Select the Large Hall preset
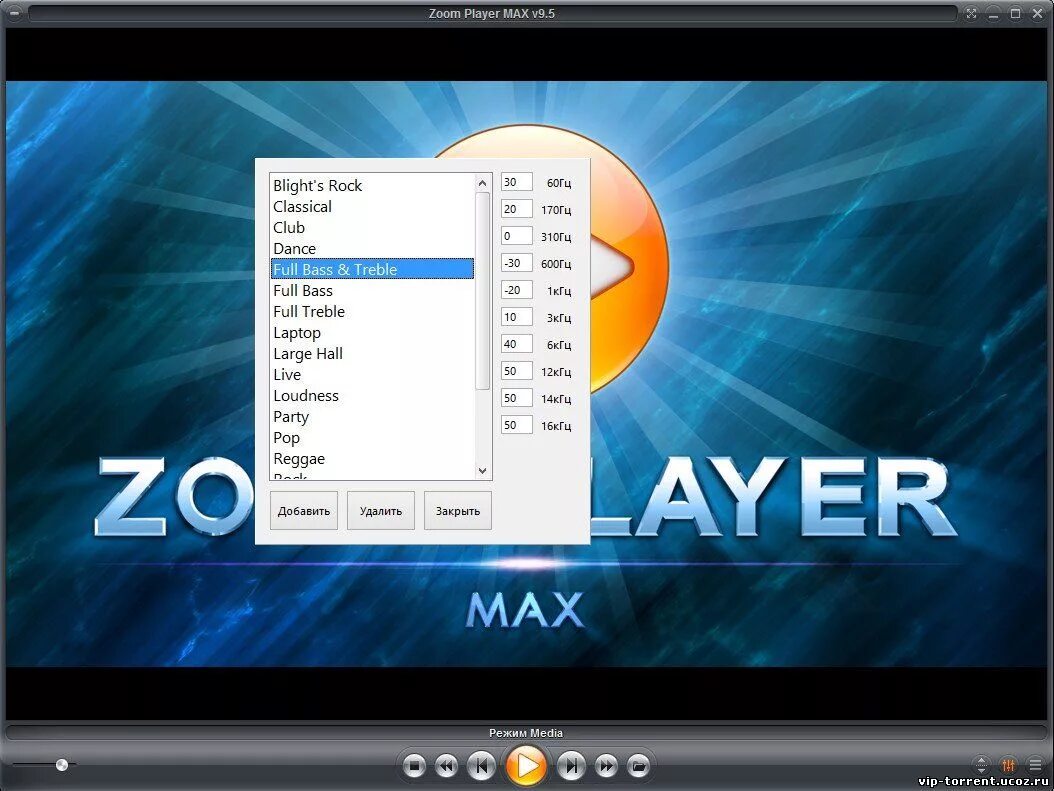 pos(372,353)
